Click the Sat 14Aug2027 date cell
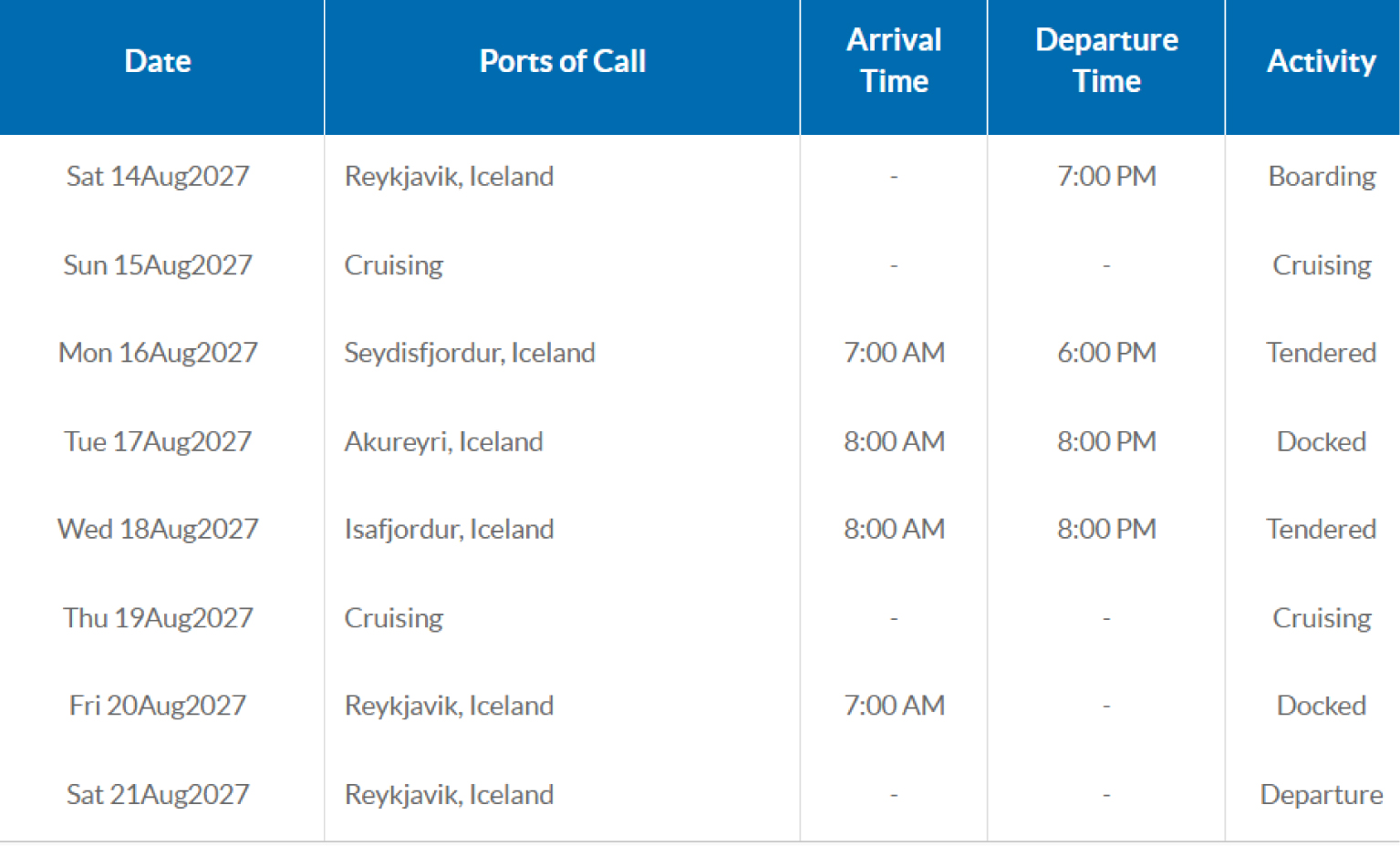This screenshot has height=846, width=1400. (x=158, y=176)
